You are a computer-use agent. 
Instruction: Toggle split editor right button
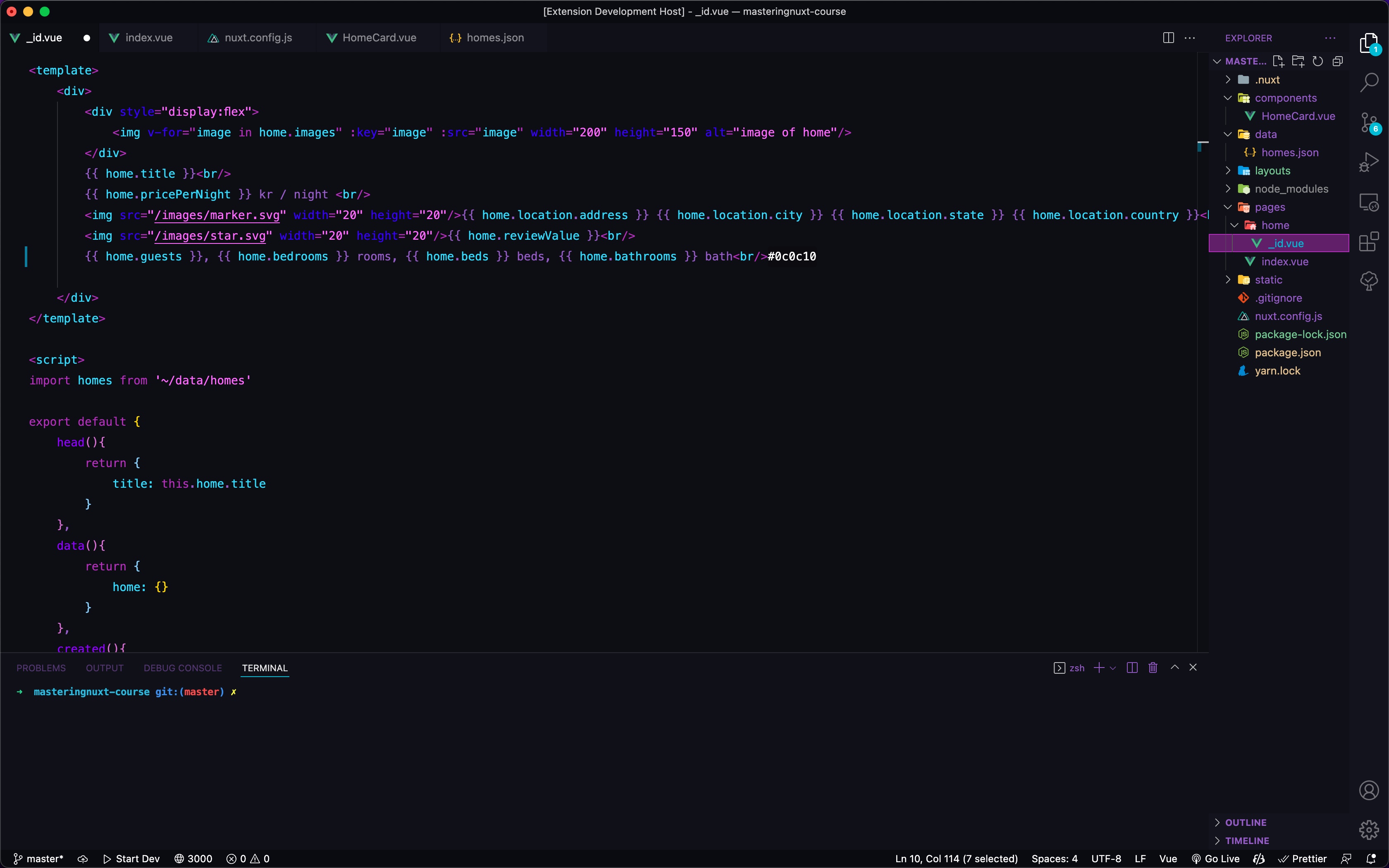1168,38
